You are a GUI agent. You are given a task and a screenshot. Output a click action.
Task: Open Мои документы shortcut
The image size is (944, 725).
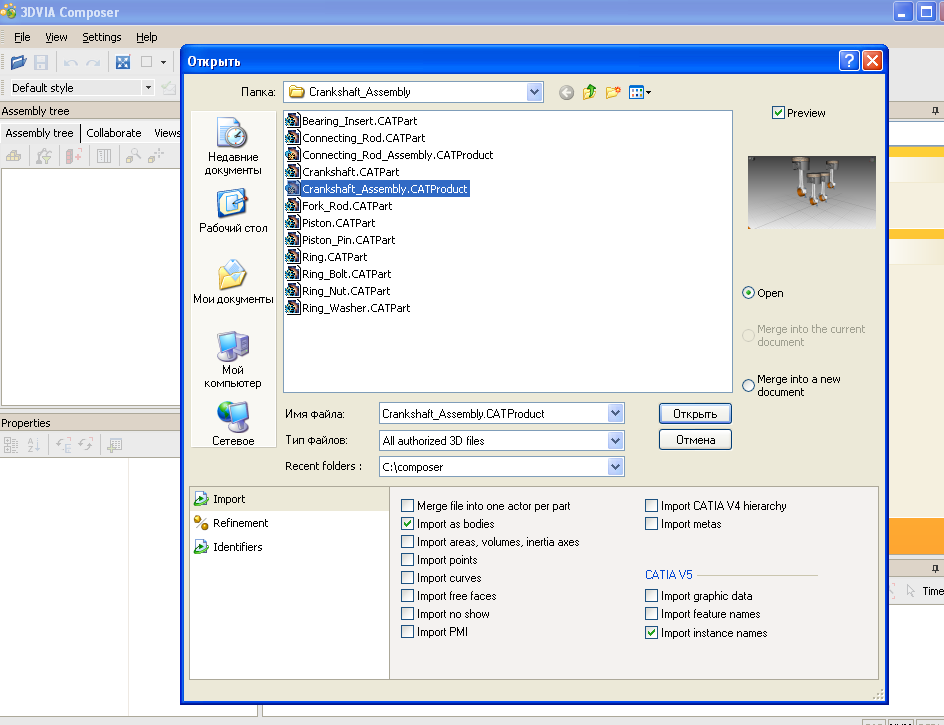point(233,282)
